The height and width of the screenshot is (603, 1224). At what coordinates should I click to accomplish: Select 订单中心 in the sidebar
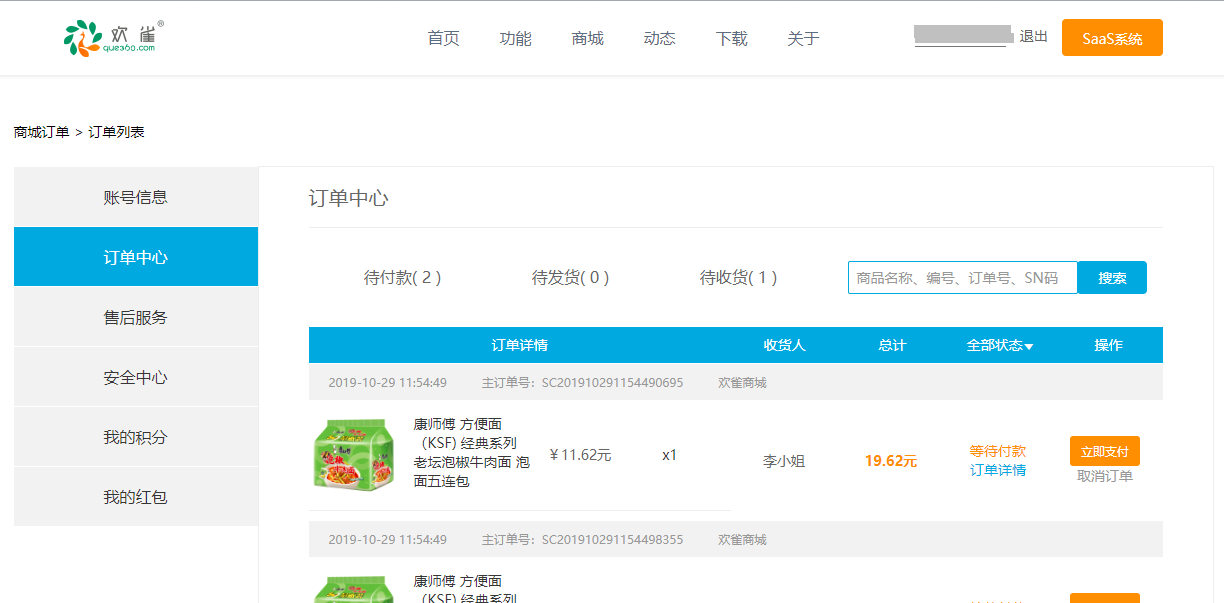click(x=136, y=257)
